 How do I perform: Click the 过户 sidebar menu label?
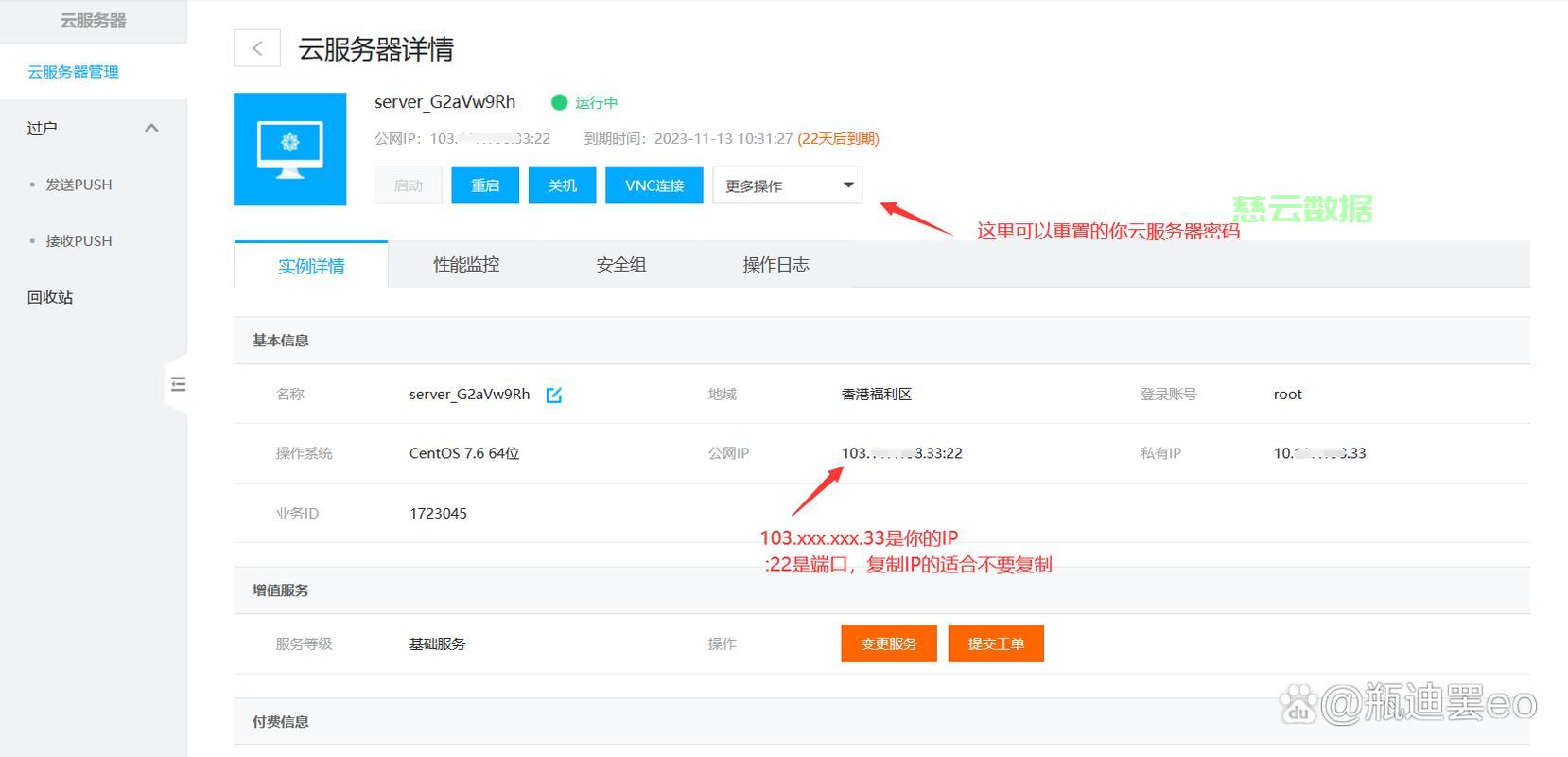tap(42, 128)
